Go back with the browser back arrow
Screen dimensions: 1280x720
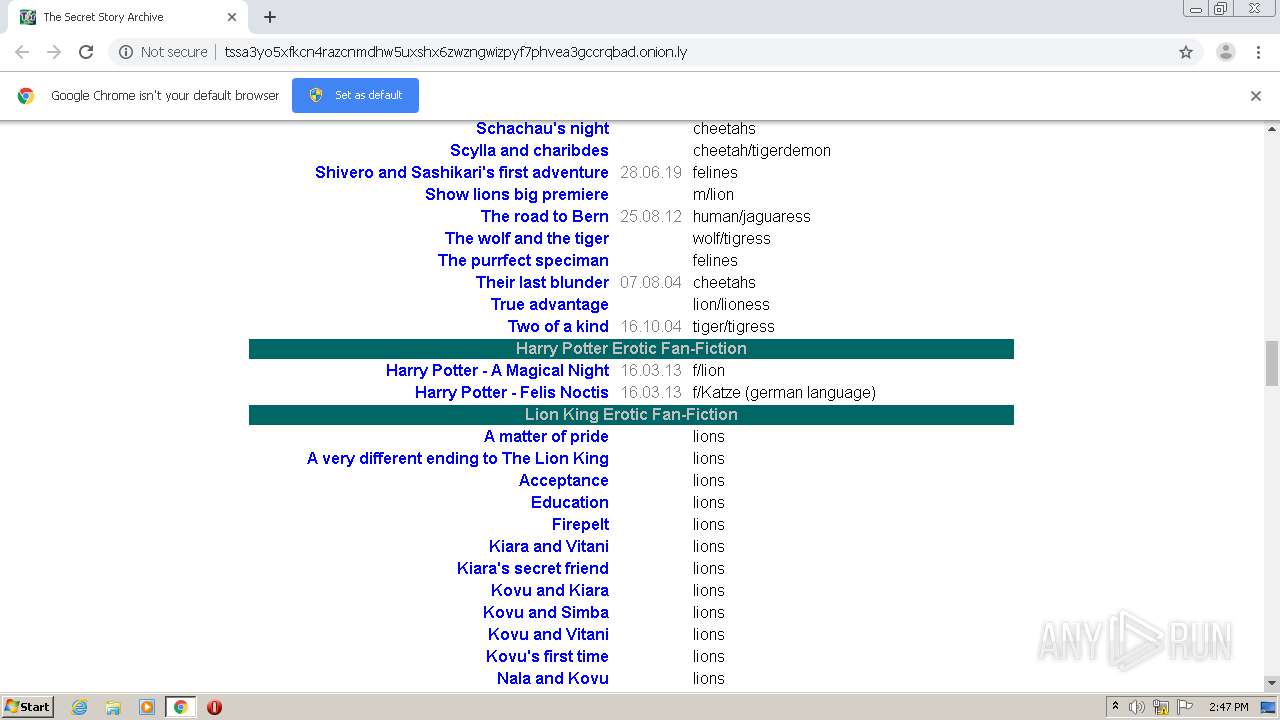coord(22,52)
